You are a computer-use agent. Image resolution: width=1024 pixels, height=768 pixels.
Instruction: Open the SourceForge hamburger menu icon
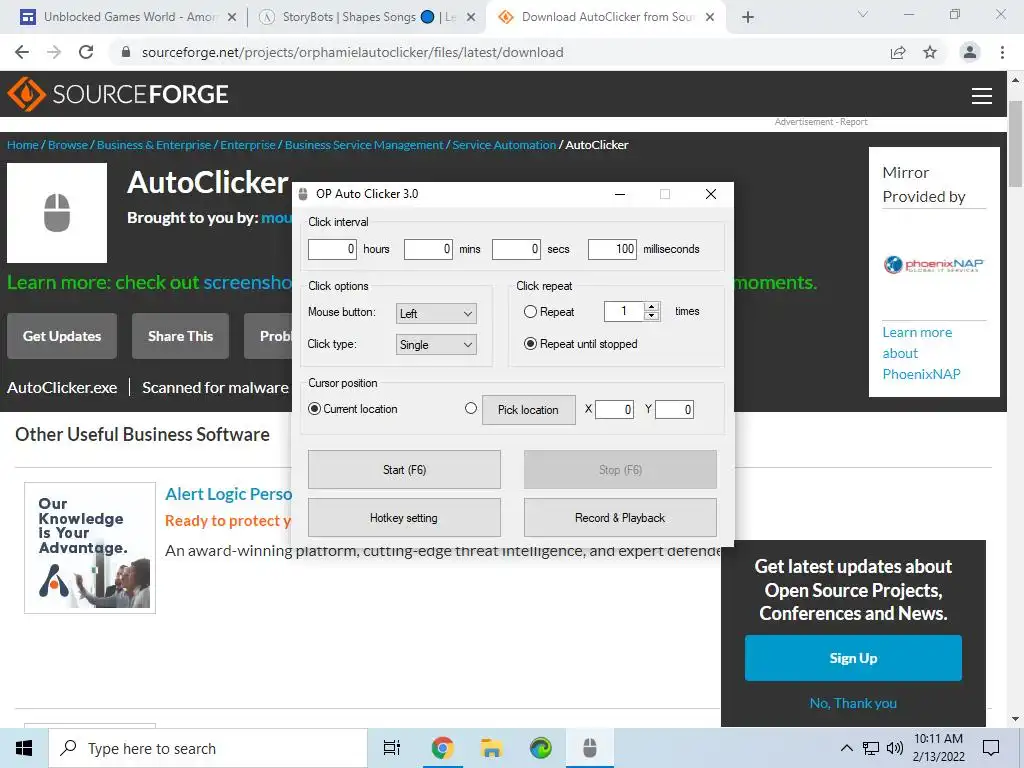tap(982, 96)
